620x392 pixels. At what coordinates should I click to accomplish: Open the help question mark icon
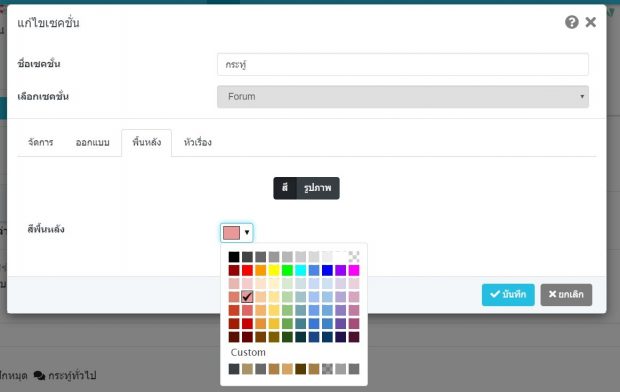571,22
